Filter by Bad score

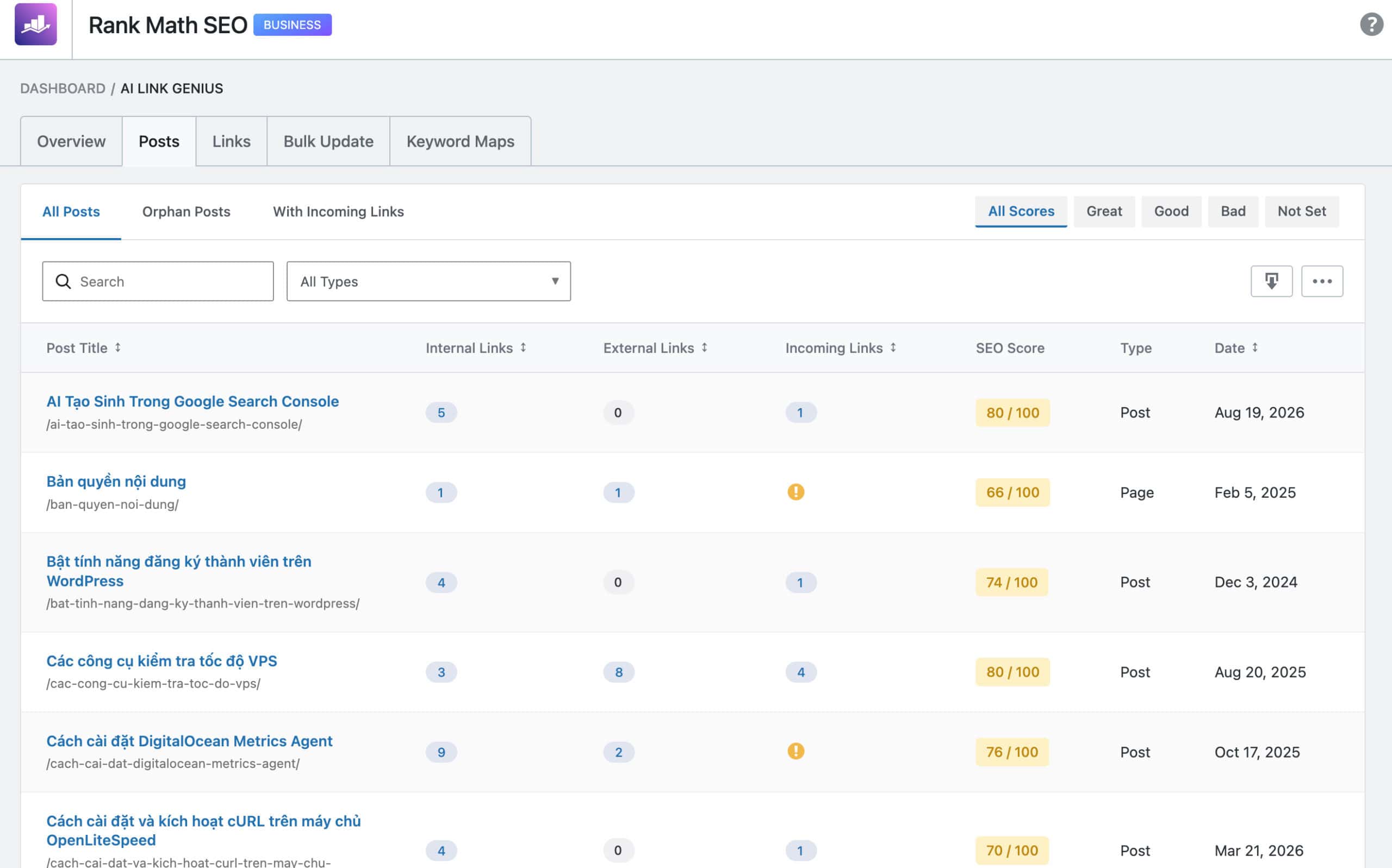[x=1233, y=211]
